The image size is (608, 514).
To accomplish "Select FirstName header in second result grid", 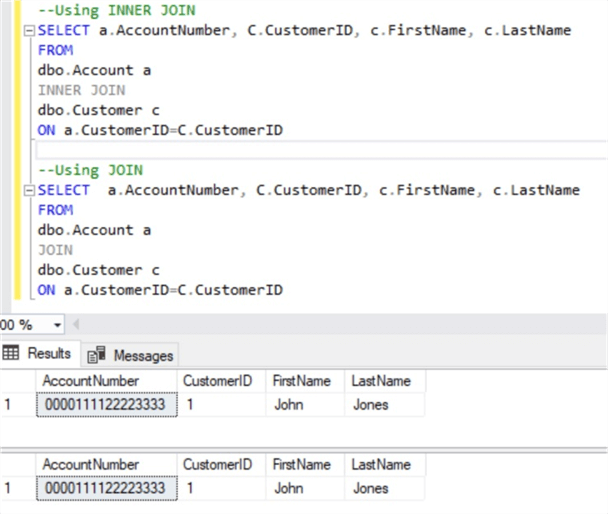I will (305, 465).
